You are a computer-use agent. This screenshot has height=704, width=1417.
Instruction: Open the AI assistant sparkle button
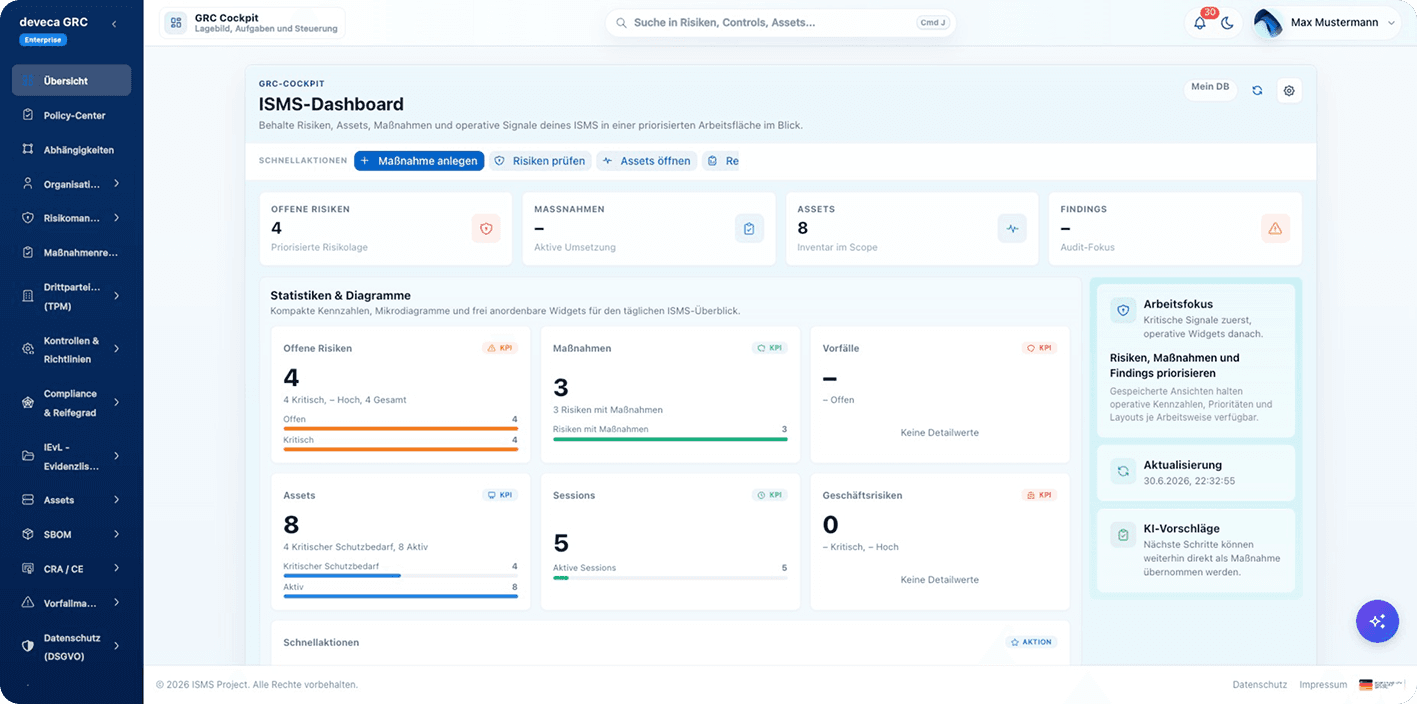click(1377, 621)
